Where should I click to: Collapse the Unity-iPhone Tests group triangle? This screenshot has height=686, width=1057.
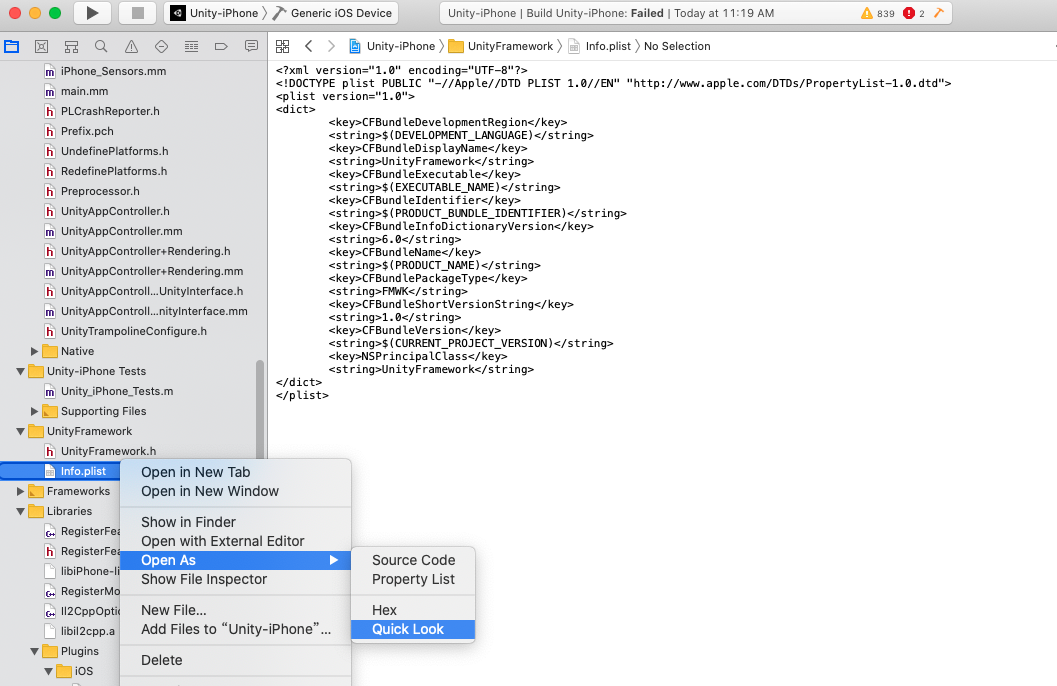20,371
